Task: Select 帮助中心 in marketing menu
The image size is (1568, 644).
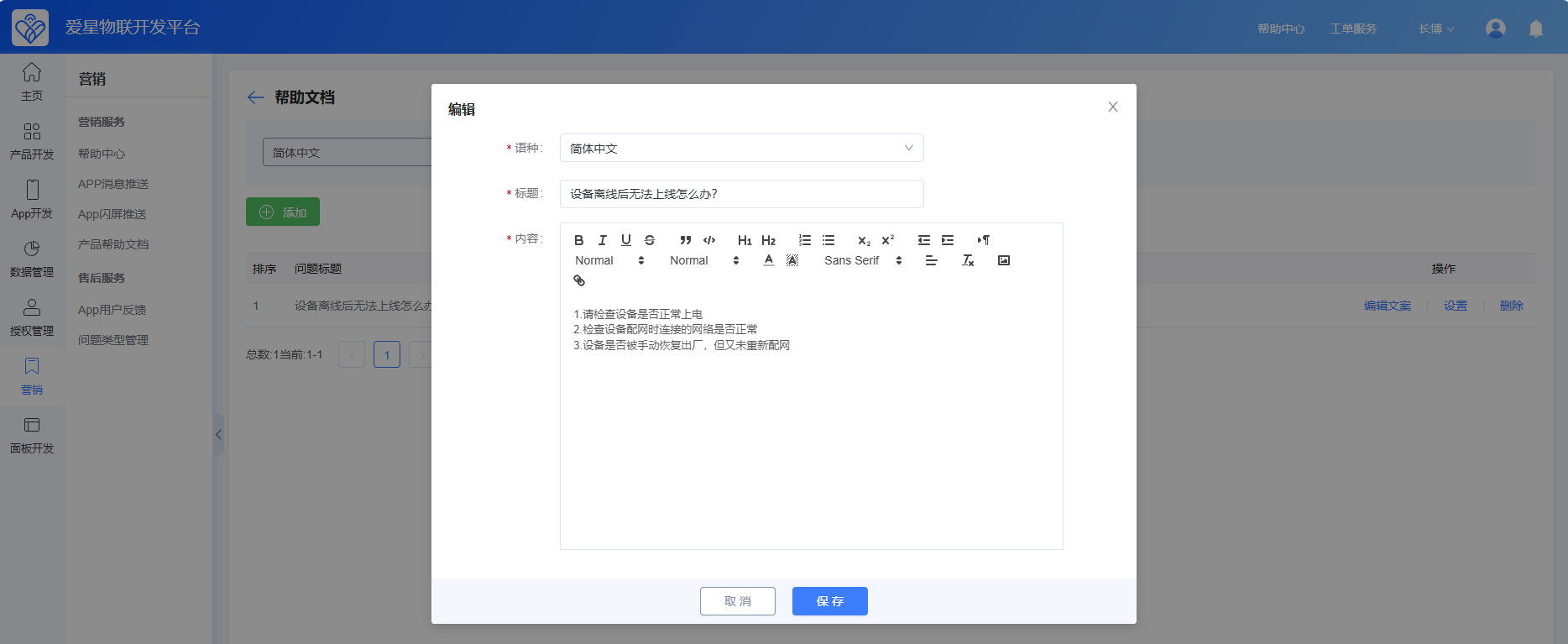Action: tap(102, 154)
